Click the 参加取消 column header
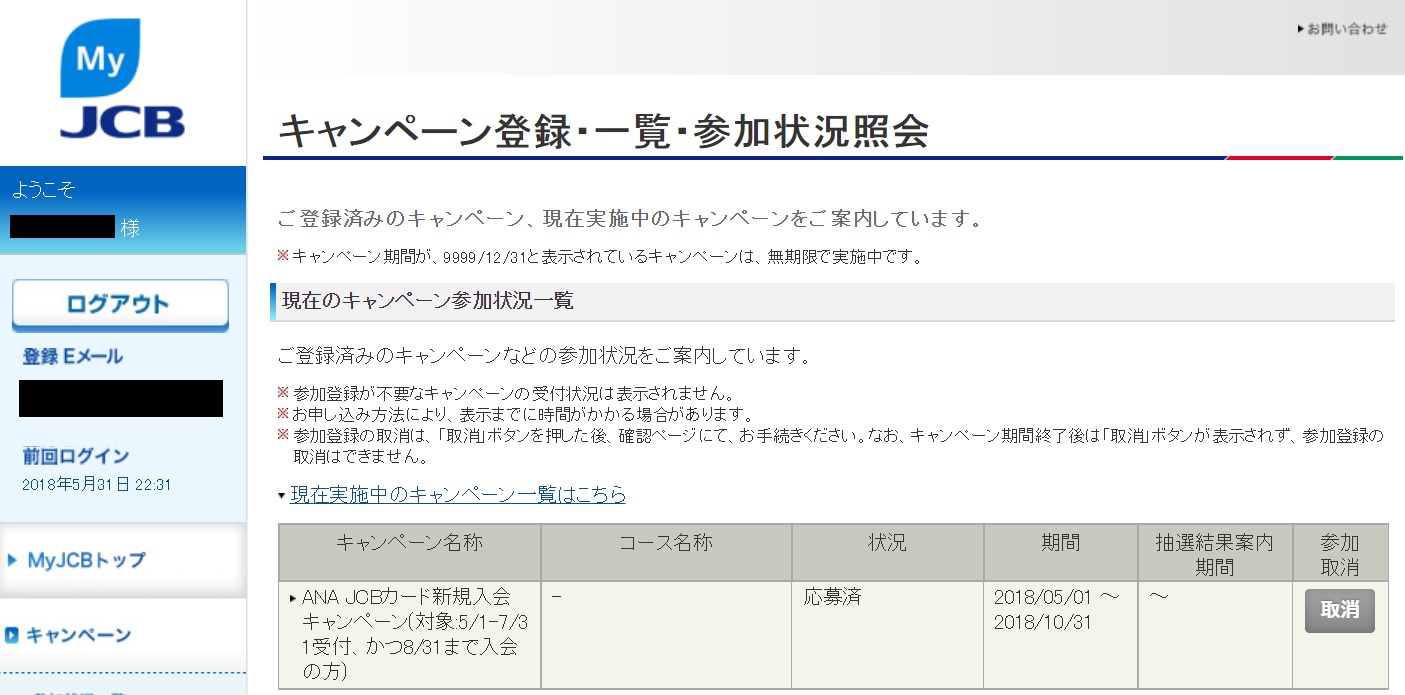Viewport: 1405px width, 695px height. (x=1340, y=555)
